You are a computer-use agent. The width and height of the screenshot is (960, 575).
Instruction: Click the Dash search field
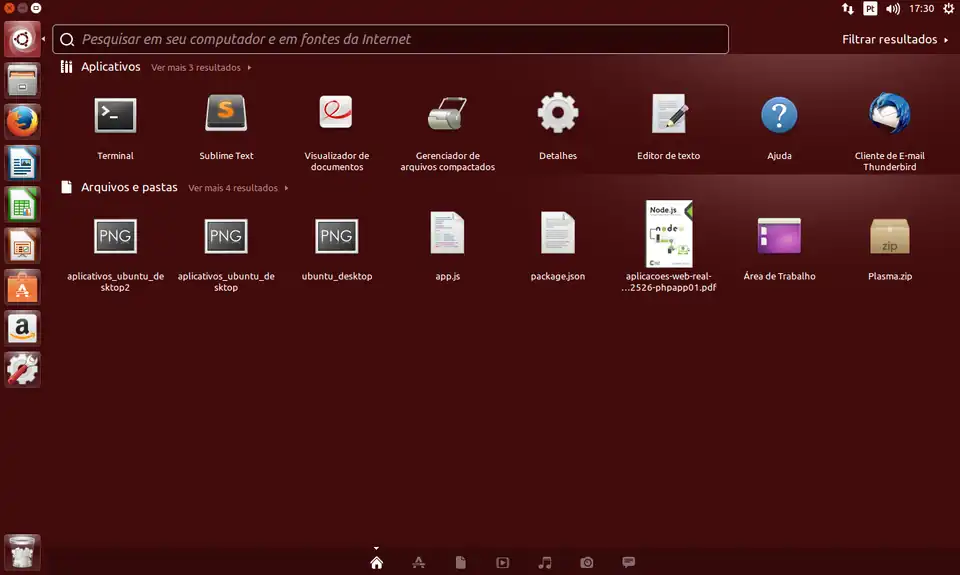391,39
